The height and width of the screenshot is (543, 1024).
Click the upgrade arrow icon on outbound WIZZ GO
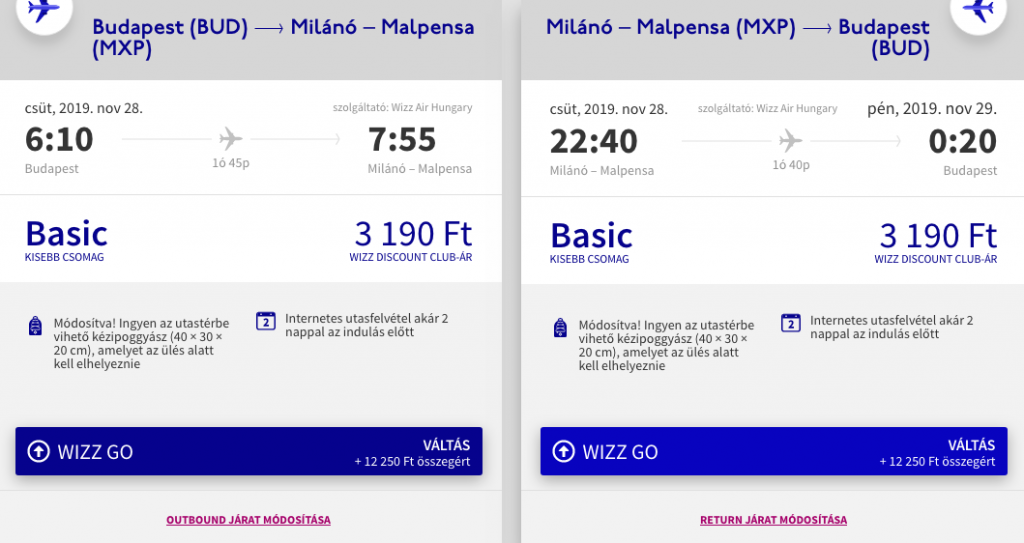tap(39, 451)
